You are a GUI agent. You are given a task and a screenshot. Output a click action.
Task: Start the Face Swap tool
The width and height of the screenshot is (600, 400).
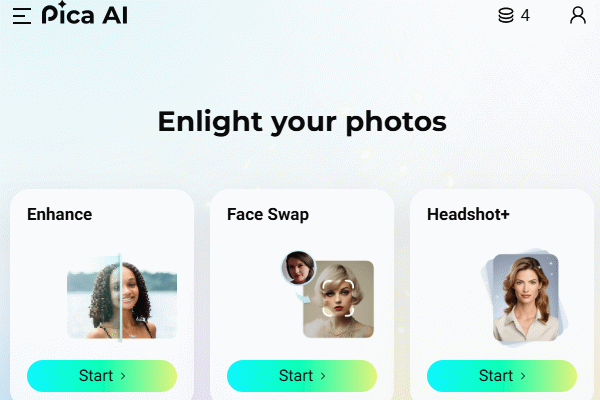pyautogui.click(x=302, y=376)
